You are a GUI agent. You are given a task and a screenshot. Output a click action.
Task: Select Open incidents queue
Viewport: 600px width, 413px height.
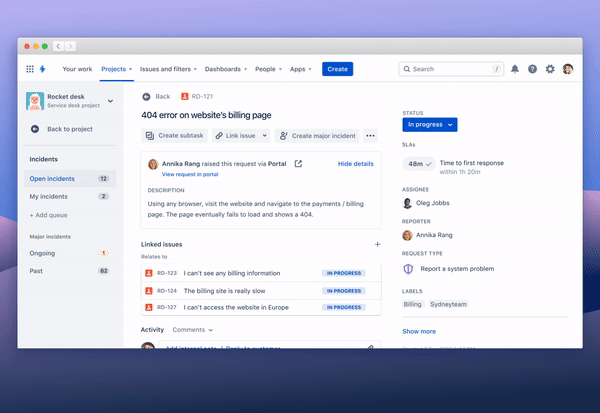coord(70,179)
